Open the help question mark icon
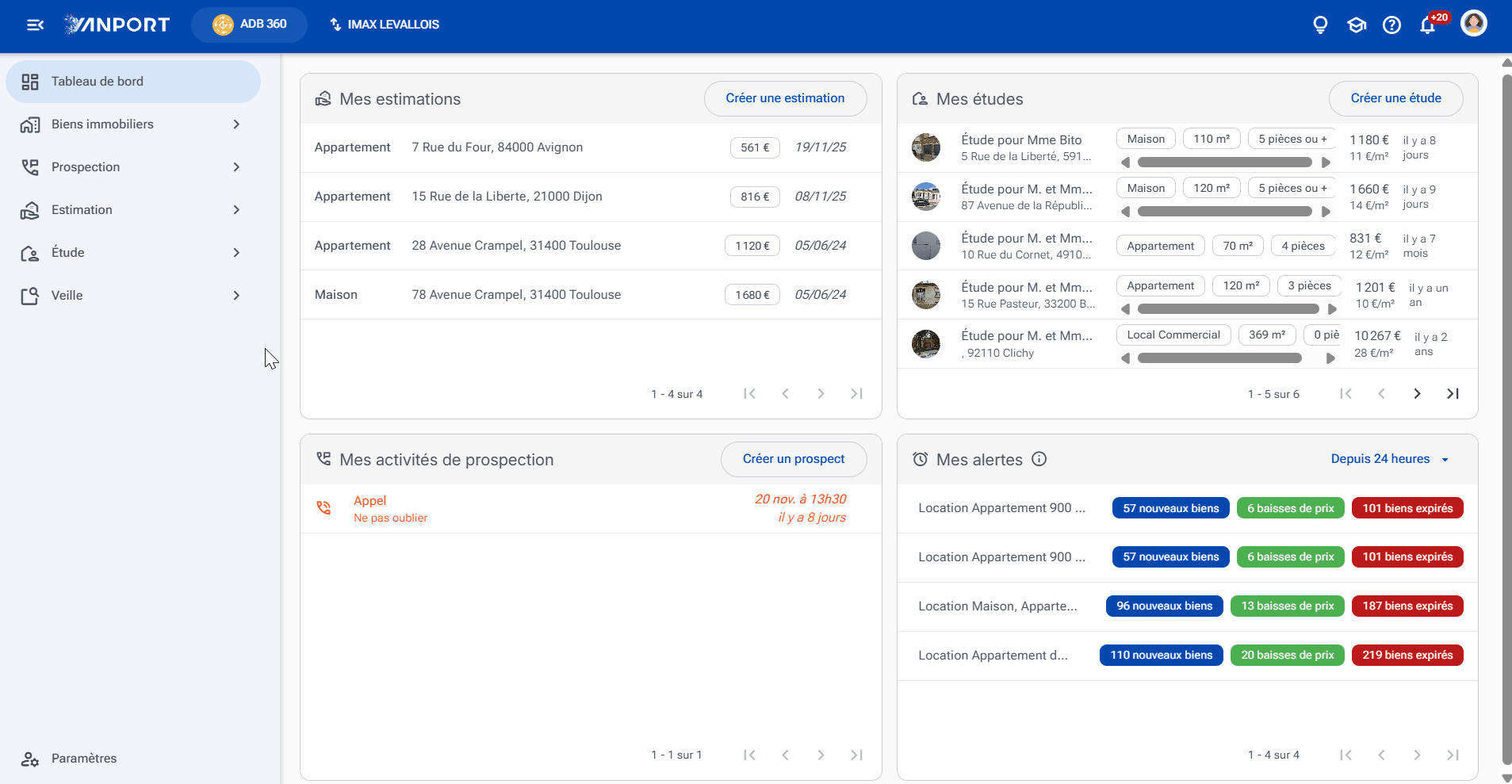 [1391, 25]
